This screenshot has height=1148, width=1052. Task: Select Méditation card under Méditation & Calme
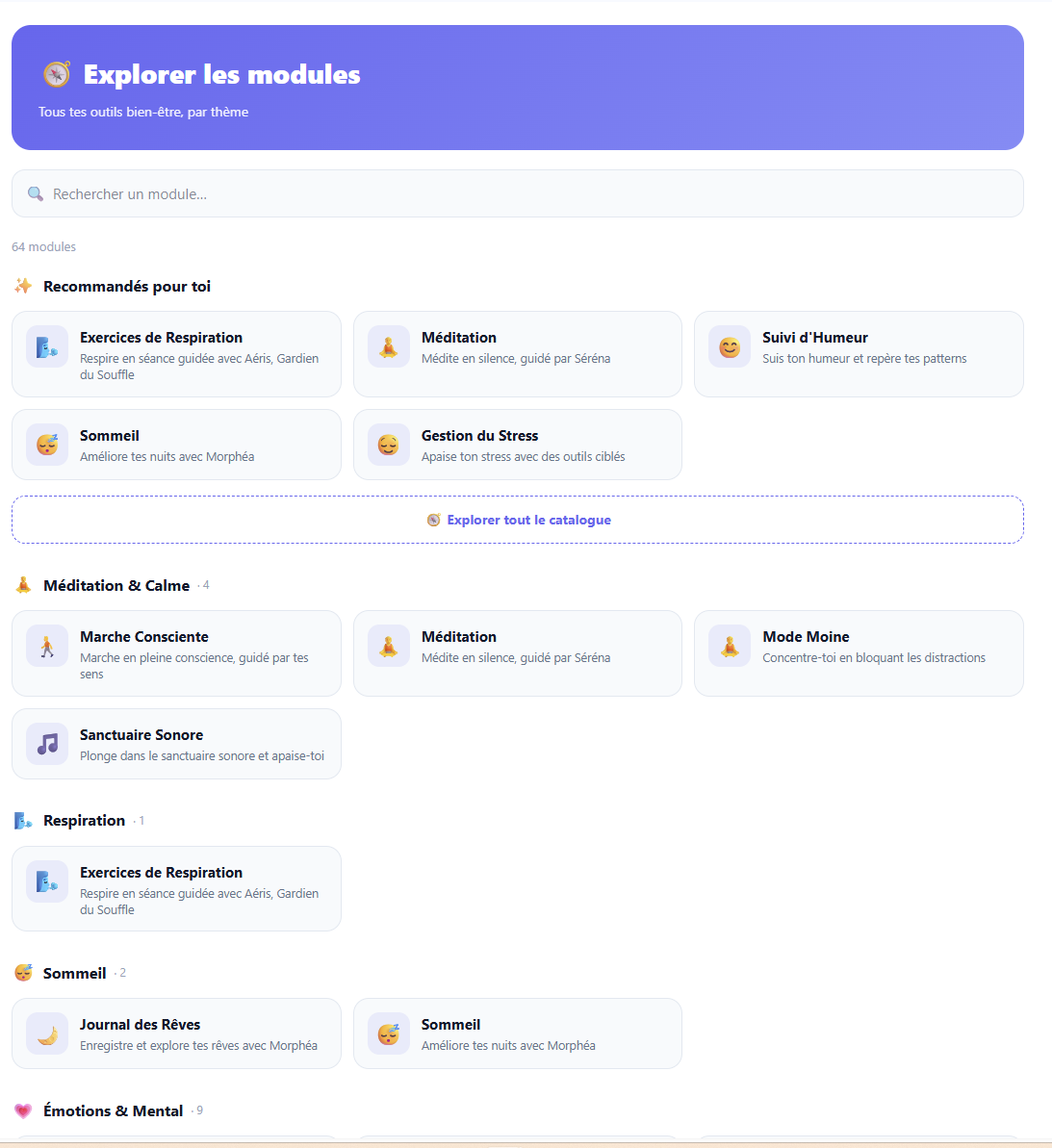pyautogui.click(x=518, y=653)
